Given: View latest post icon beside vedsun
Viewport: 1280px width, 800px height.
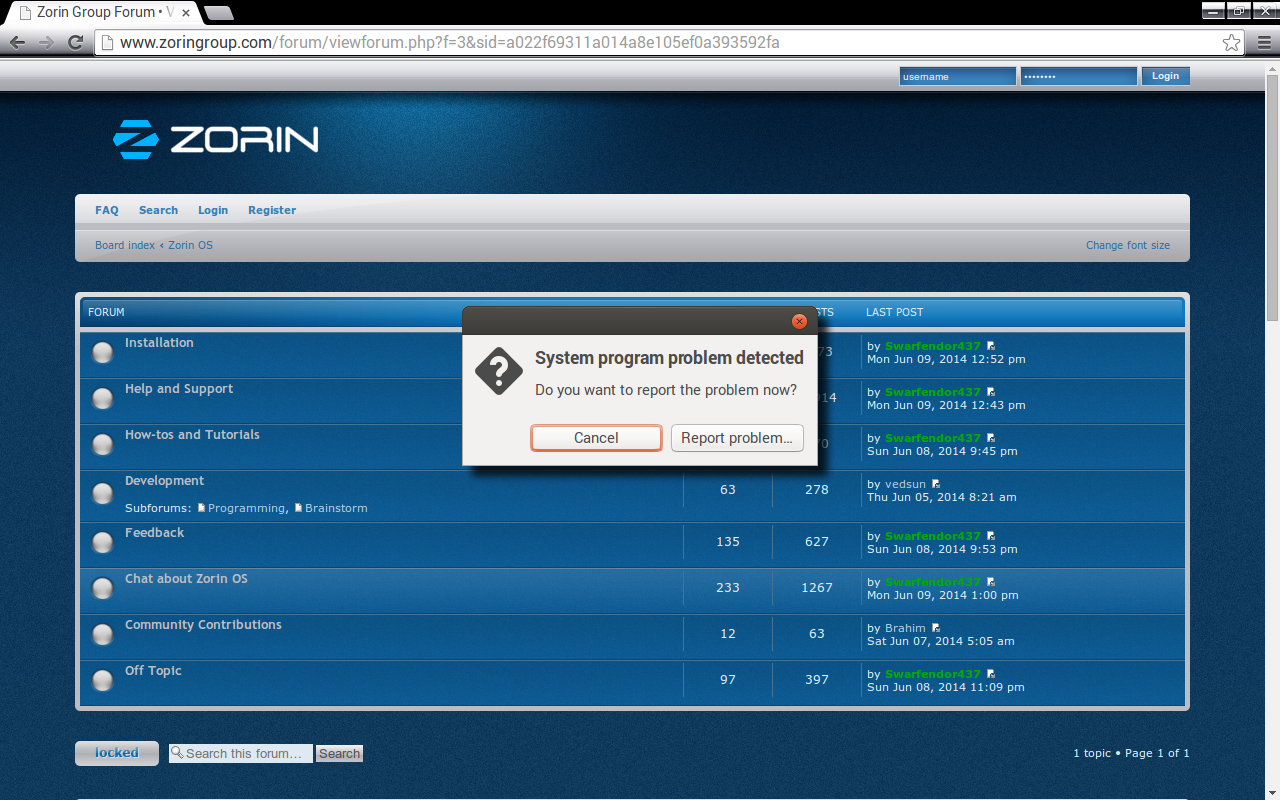Looking at the screenshot, I should pyautogui.click(x=936, y=484).
